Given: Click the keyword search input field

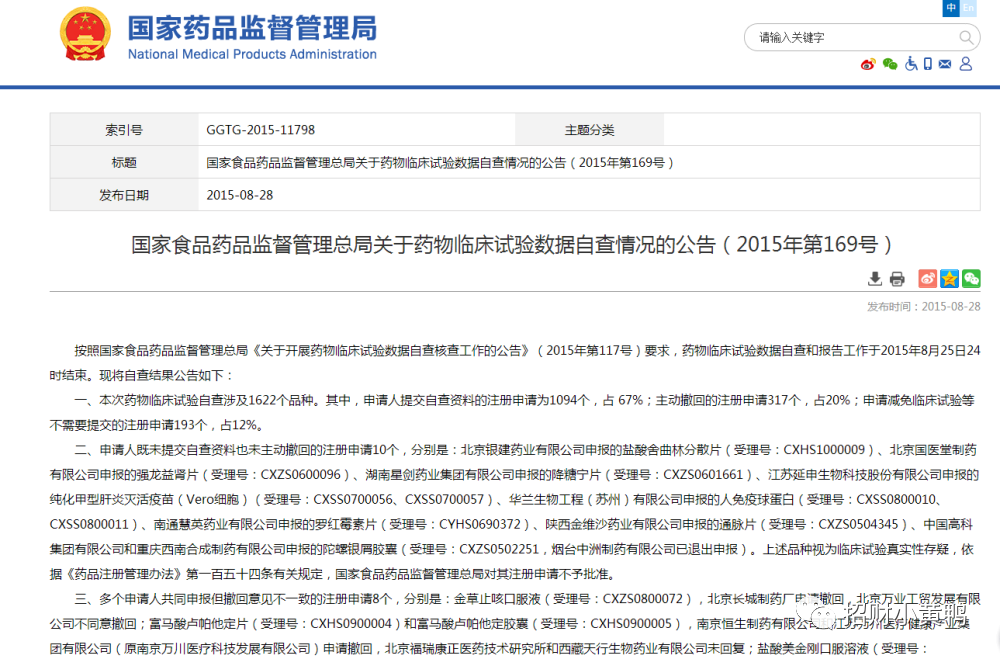Looking at the screenshot, I should point(850,38).
